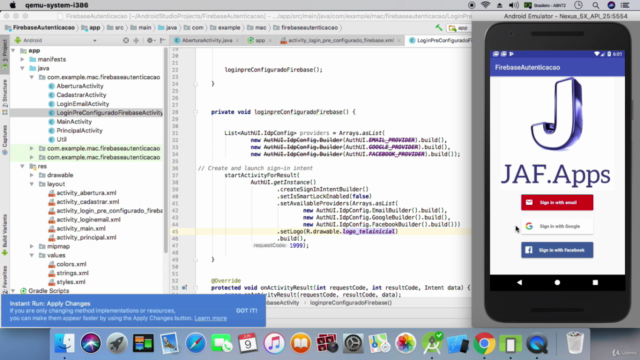Viewport: 640px width, 360px height.
Task: Open CadastrarActivity class file
Action: coord(81,95)
